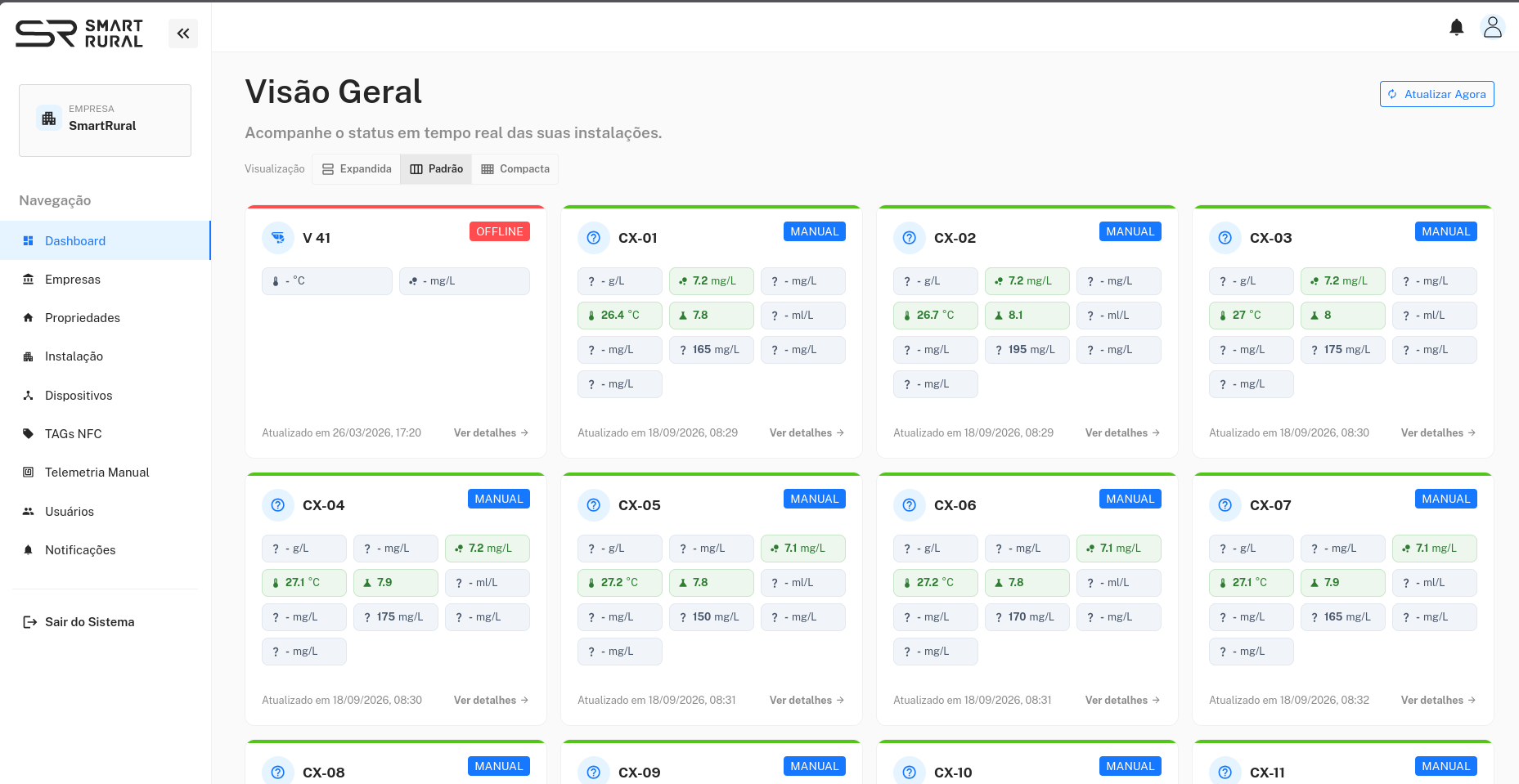Click the Telemetria Manual icon
This screenshot has width=1519, height=784.
[x=28, y=472]
